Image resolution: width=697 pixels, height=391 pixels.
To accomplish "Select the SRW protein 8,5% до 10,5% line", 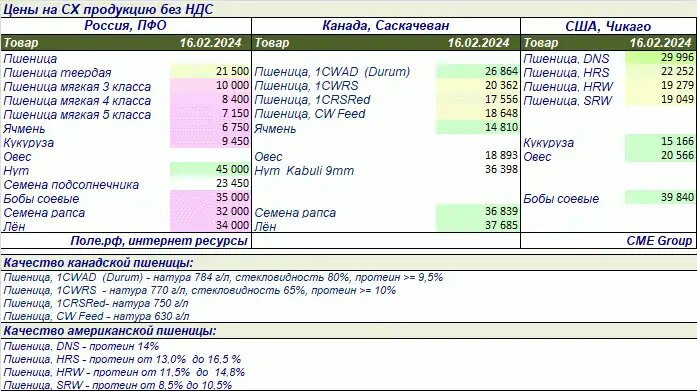I will [x=118, y=385].
